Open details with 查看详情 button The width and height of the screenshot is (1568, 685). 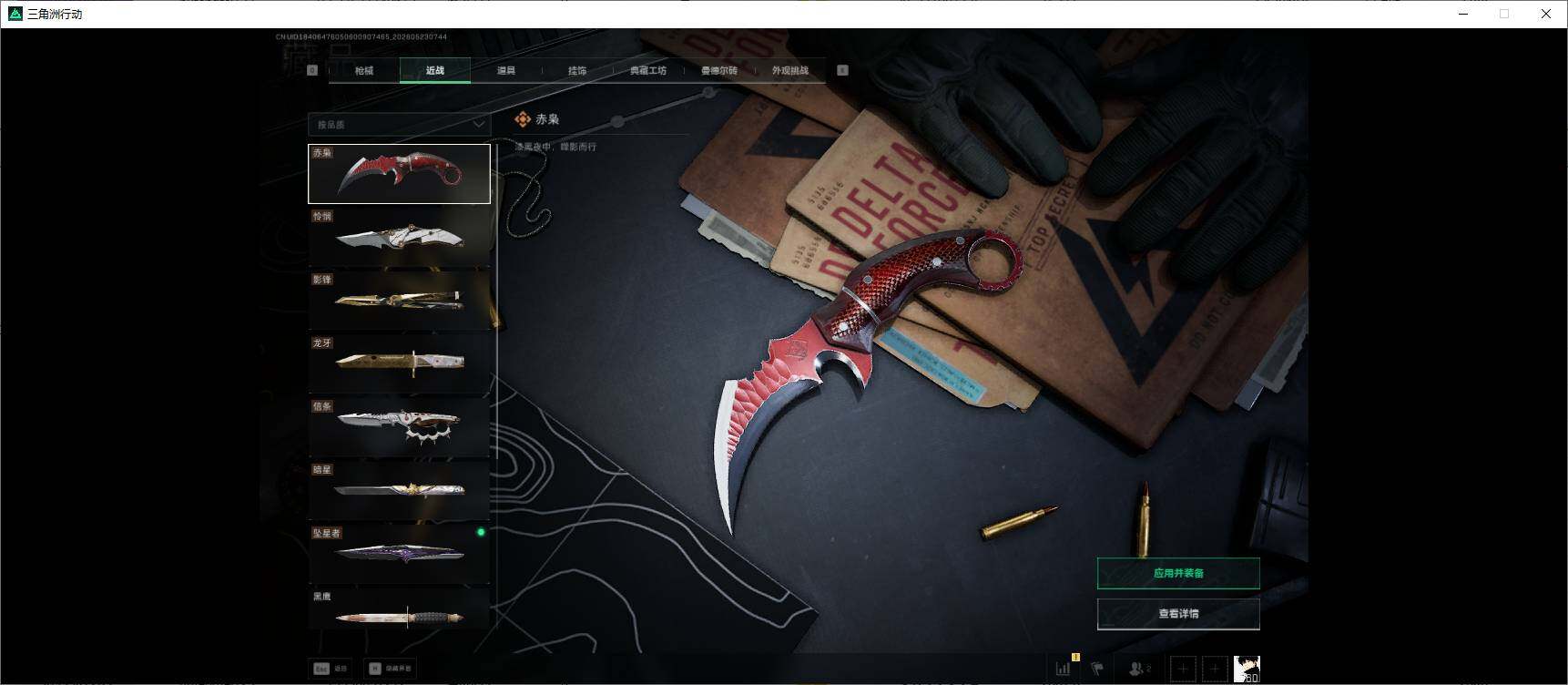pyautogui.click(x=1178, y=614)
